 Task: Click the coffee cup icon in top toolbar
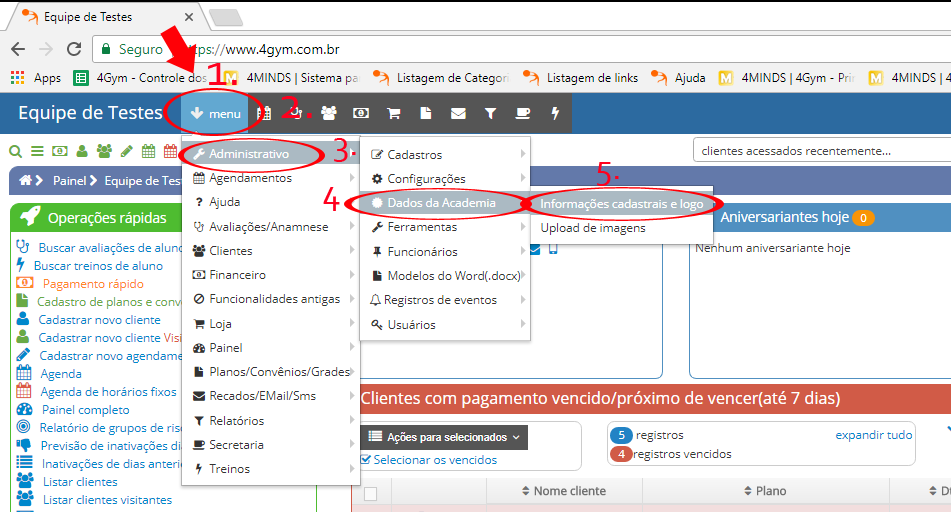pyautogui.click(x=522, y=113)
